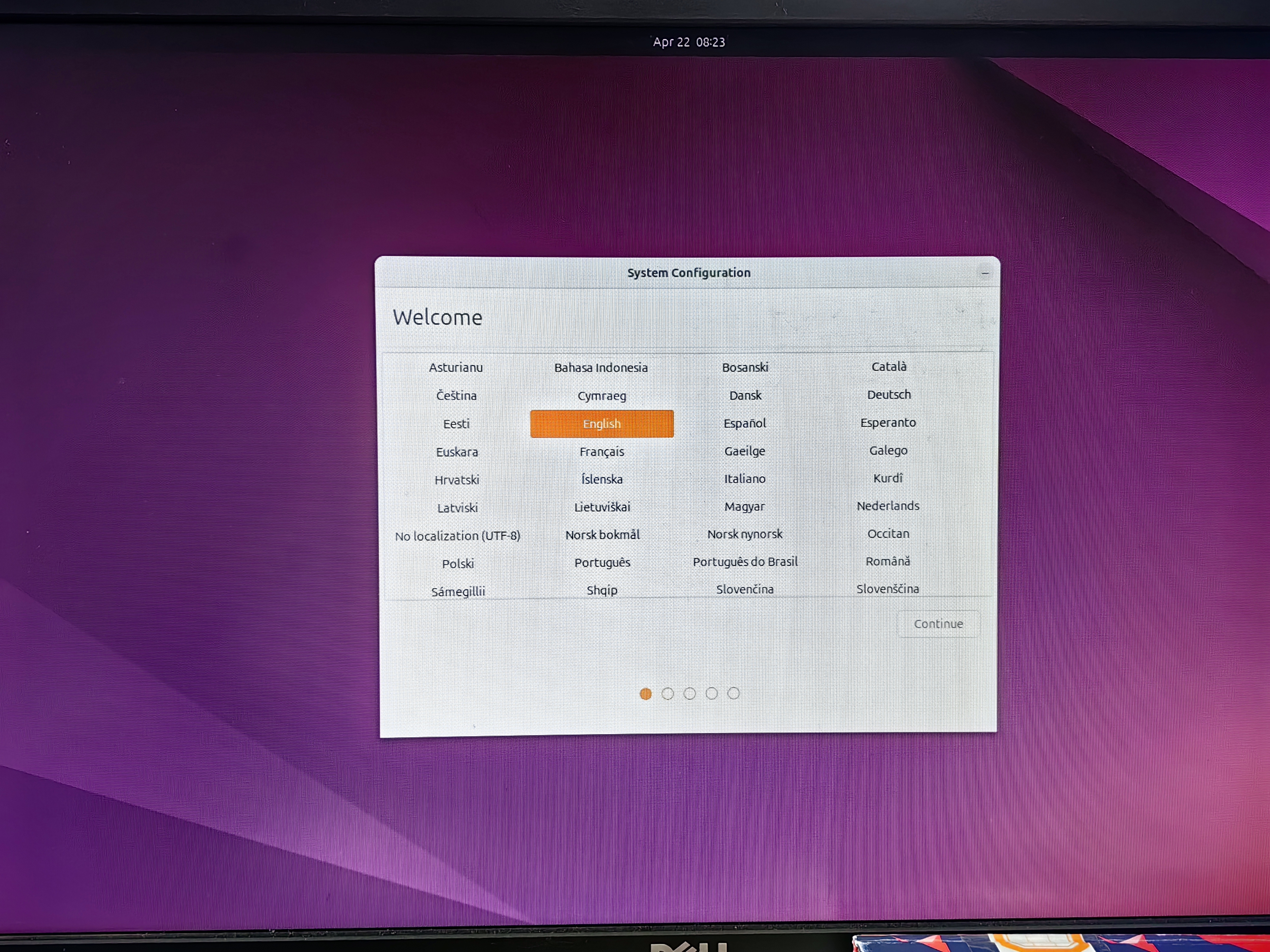Select Français as system language

click(601, 452)
